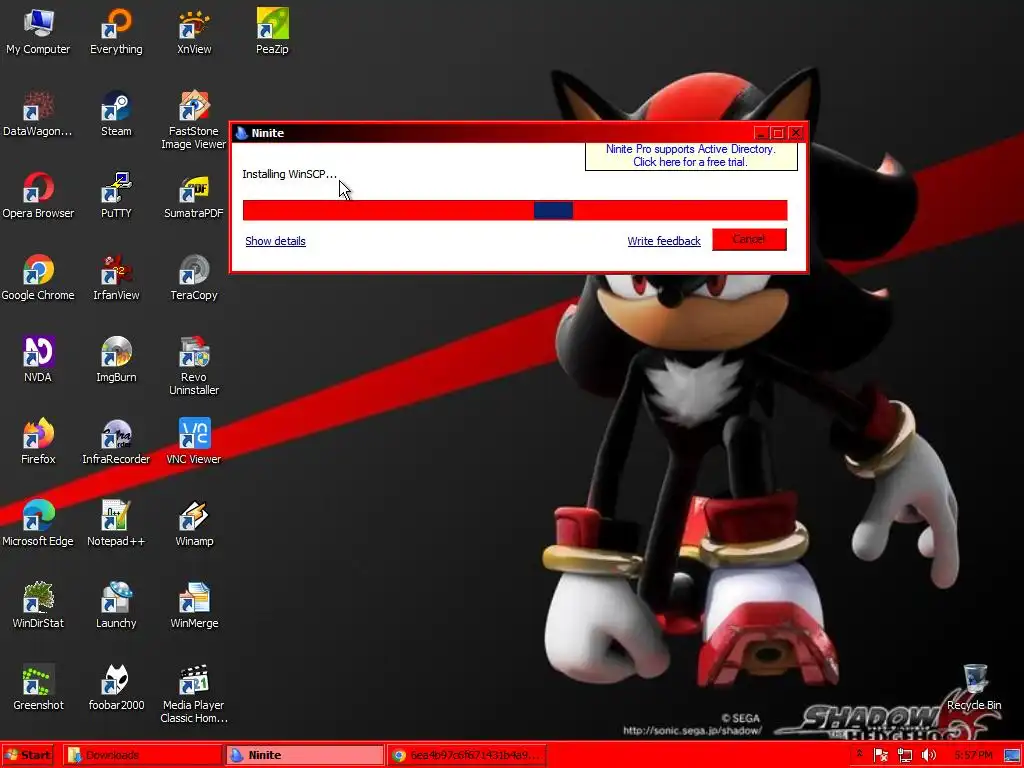
Task: Switch to the Downloads taskbar window
Action: tap(142, 756)
